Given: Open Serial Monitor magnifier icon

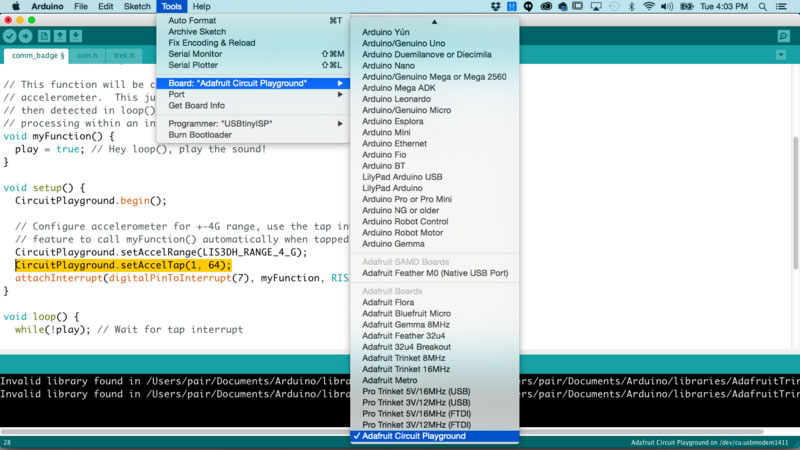Looking at the screenshot, I should (783, 36).
